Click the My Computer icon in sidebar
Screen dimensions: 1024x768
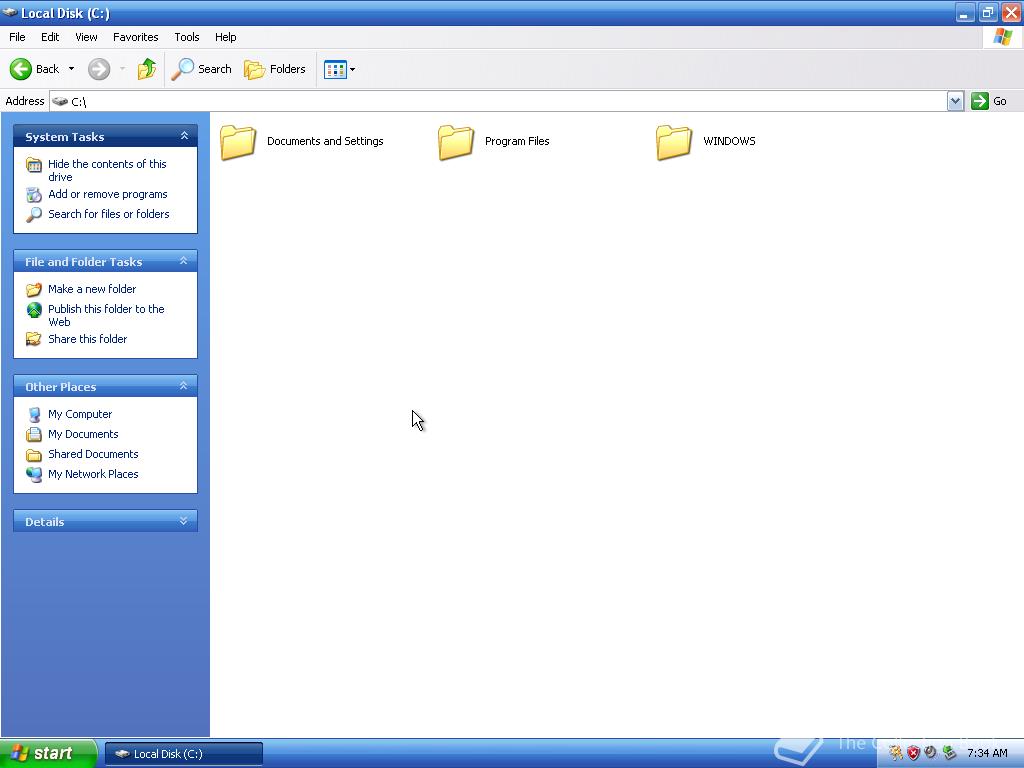[34, 415]
